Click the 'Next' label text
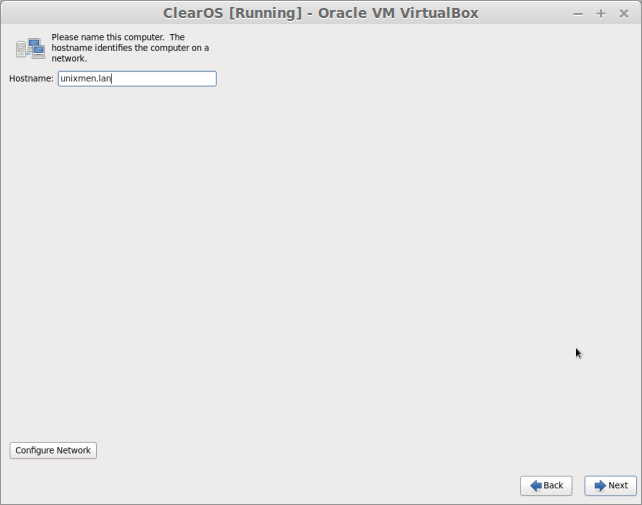The width and height of the screenshot is (642, 505). (618, 486)
